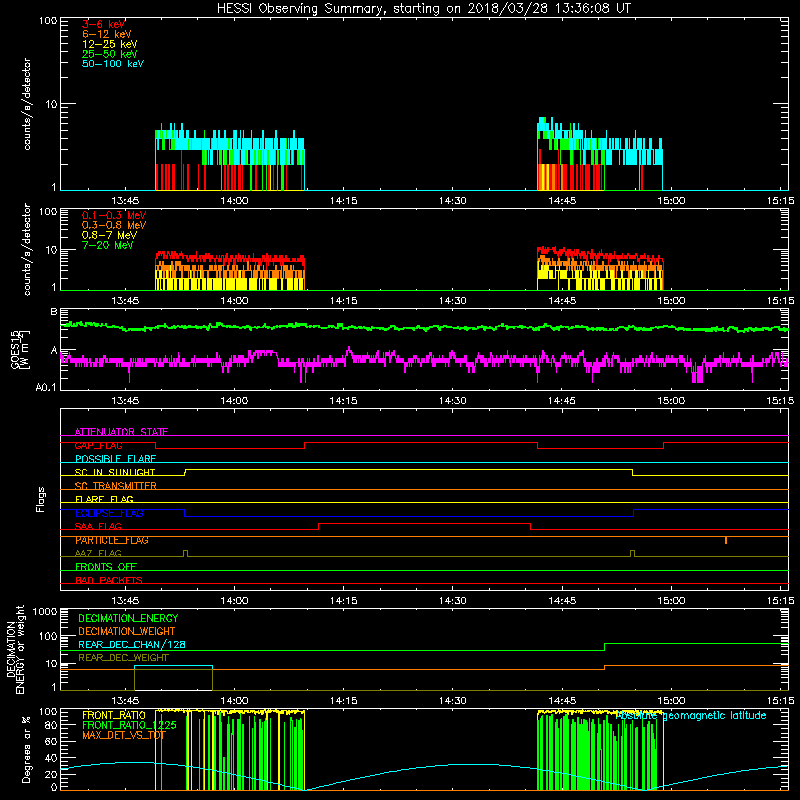Screen dimensions: 800x800
Task: Click the MAX_DET_VS_TOT legend label
Action: coord(124,735)
